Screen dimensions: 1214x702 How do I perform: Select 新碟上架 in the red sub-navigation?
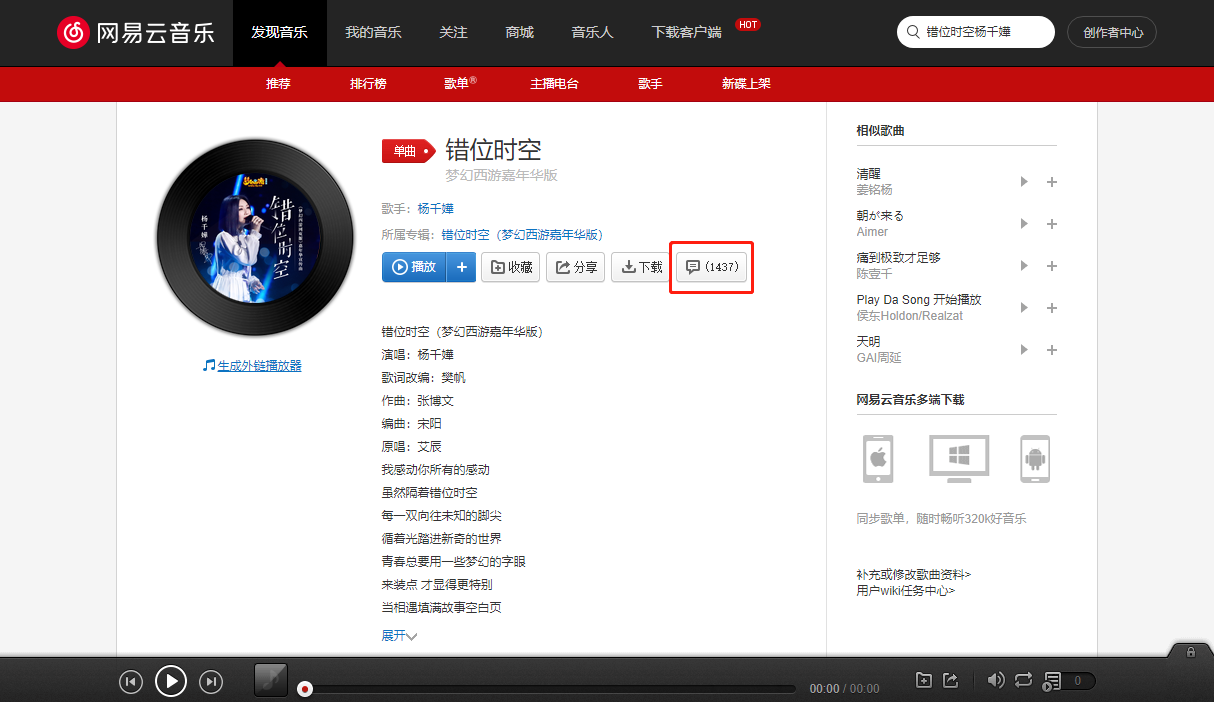(x=746, y=84)
